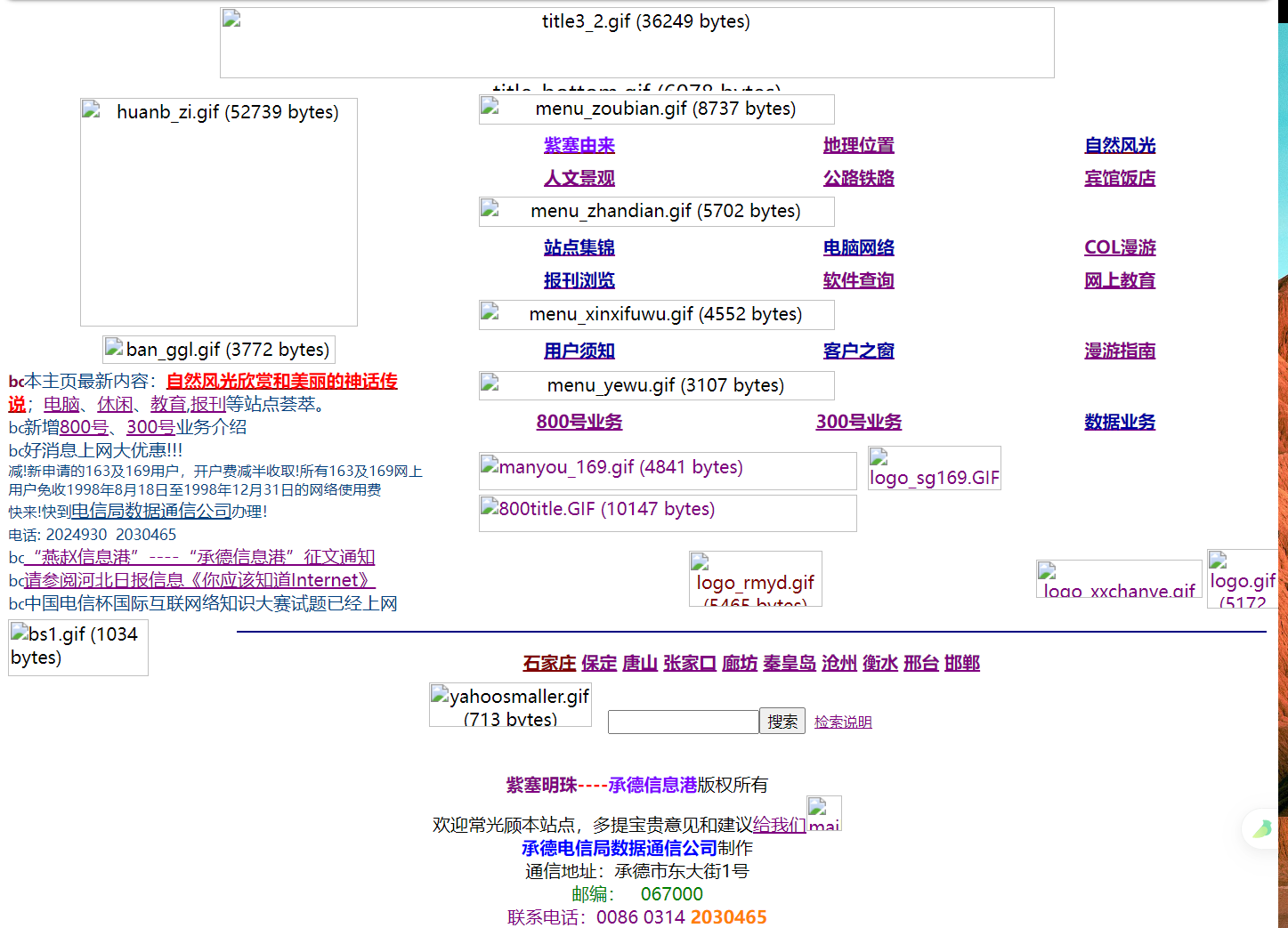Open the 燕赵信息港 征文通知 link
1288x928 pixels.
tap(199, 557)
